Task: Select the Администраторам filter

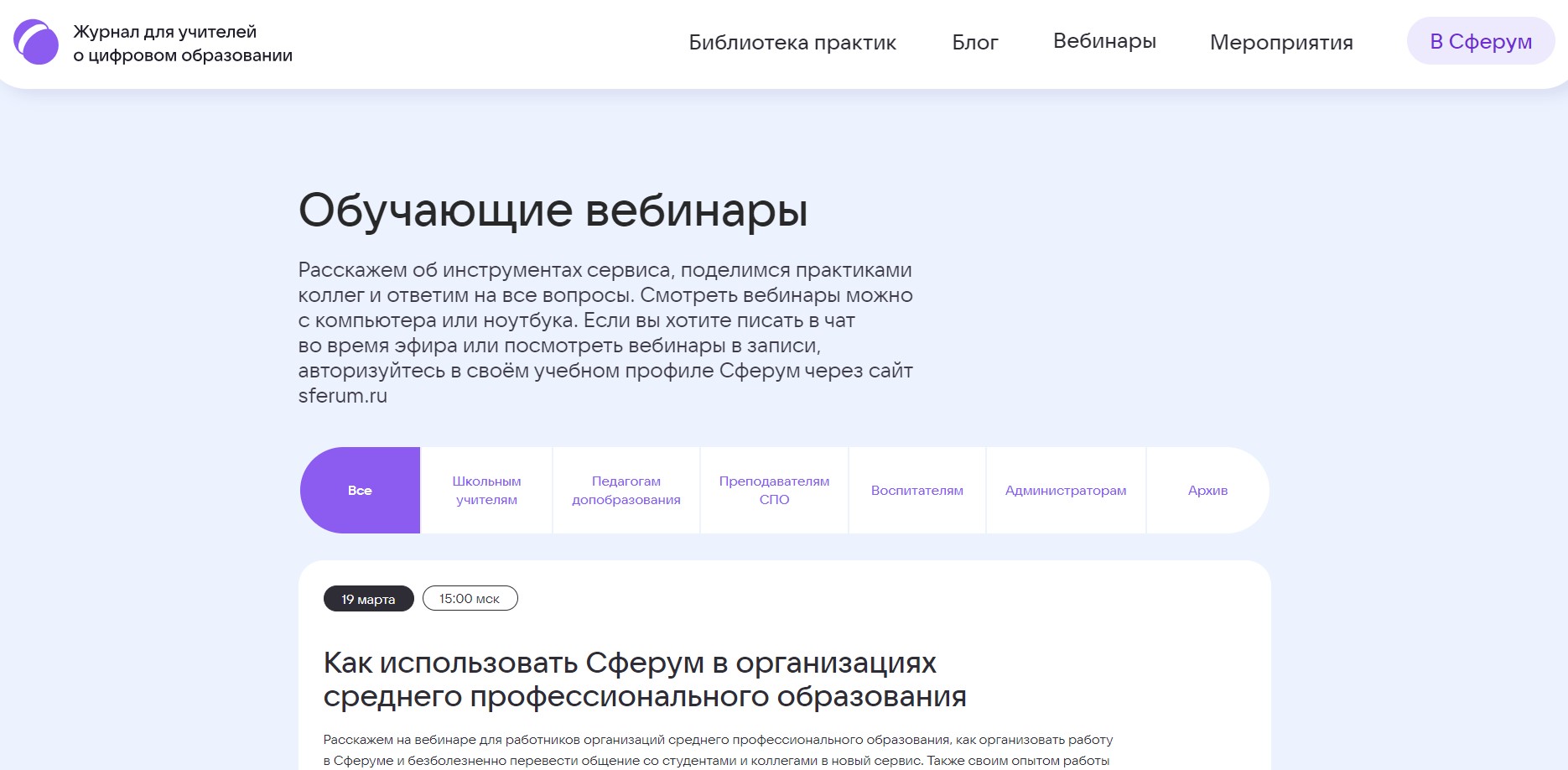Action: tap(1066, 490)
